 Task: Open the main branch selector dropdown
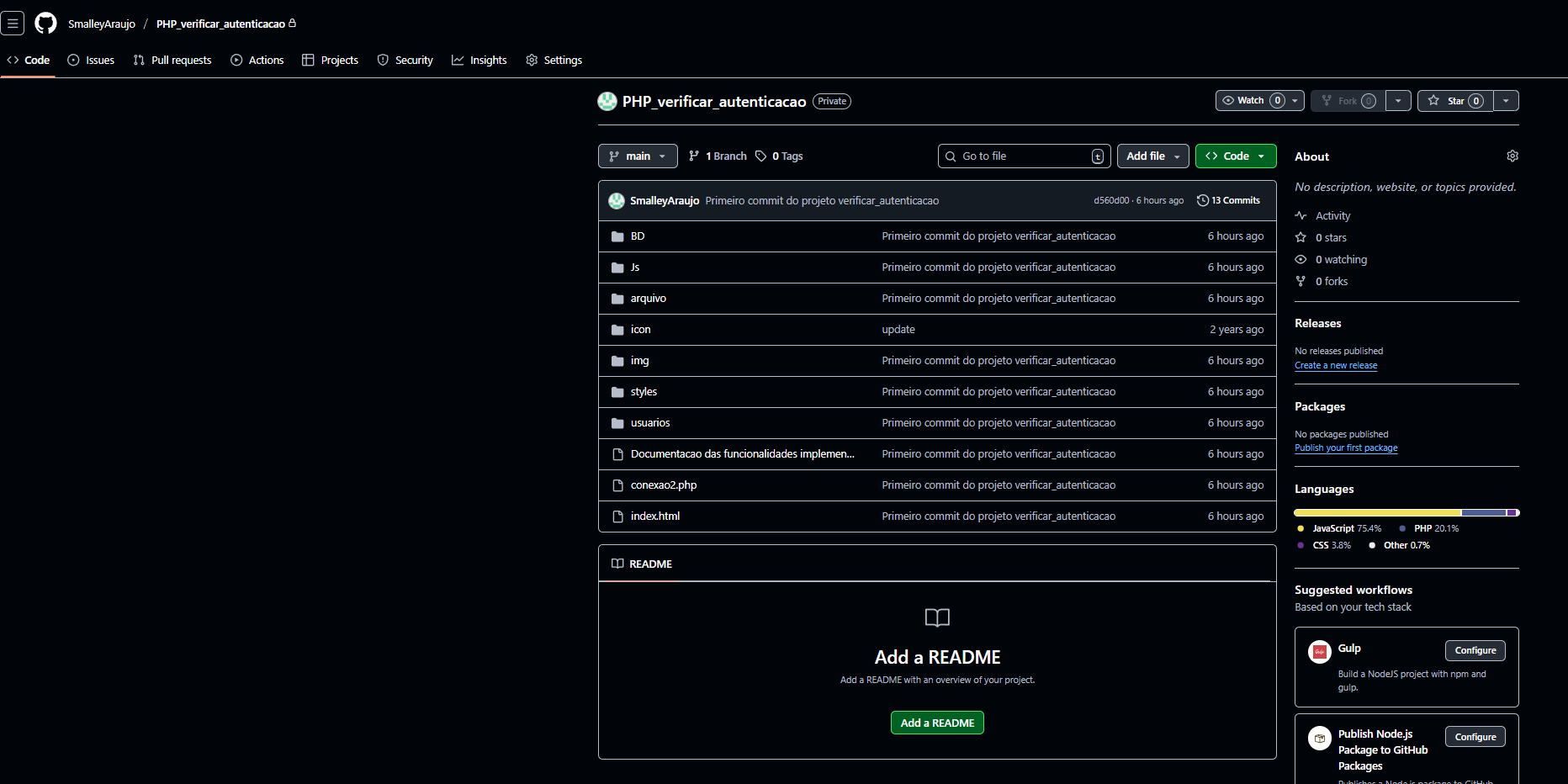pos(638,156)
